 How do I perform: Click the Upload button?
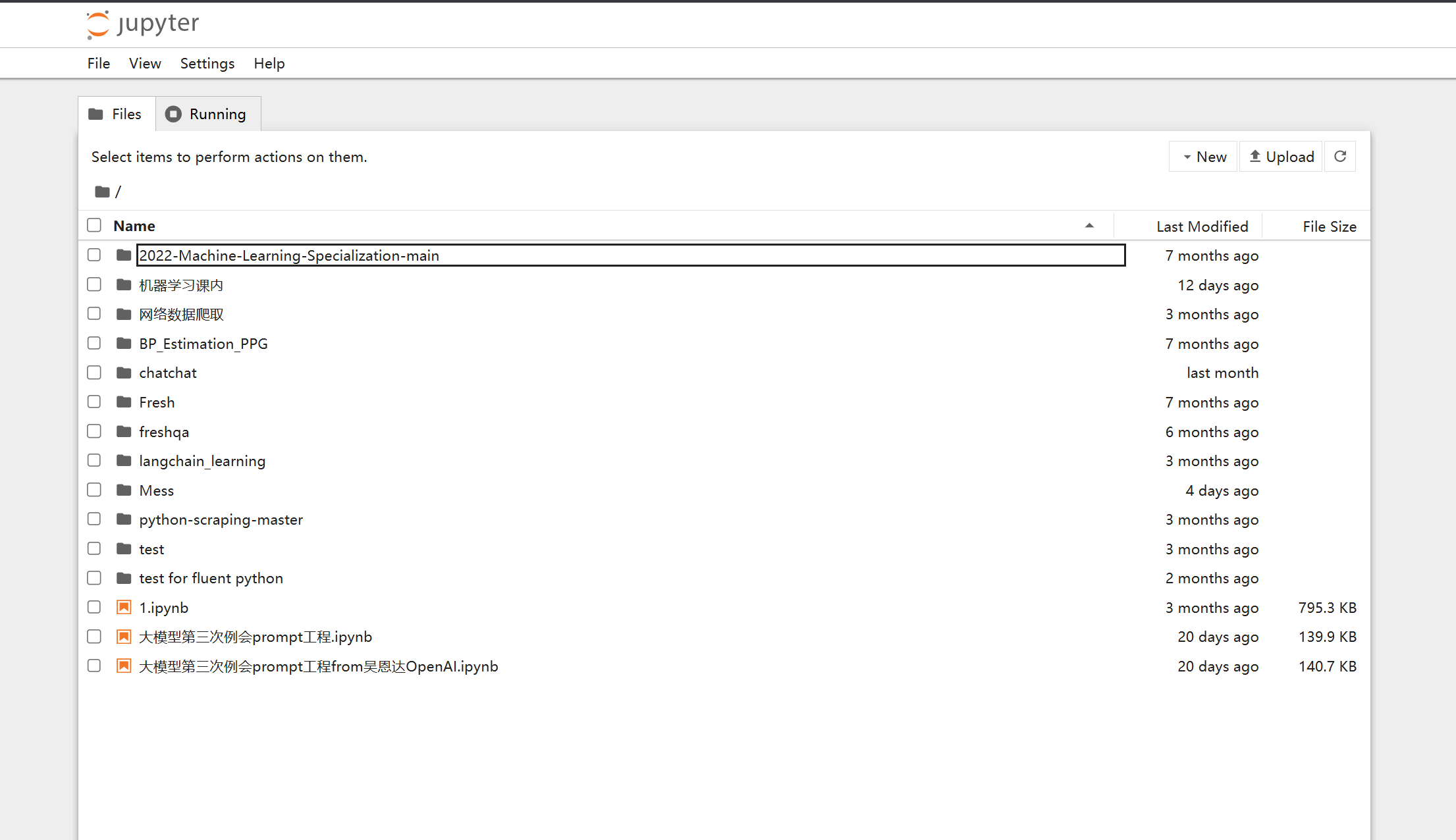tap(1281, 157)
